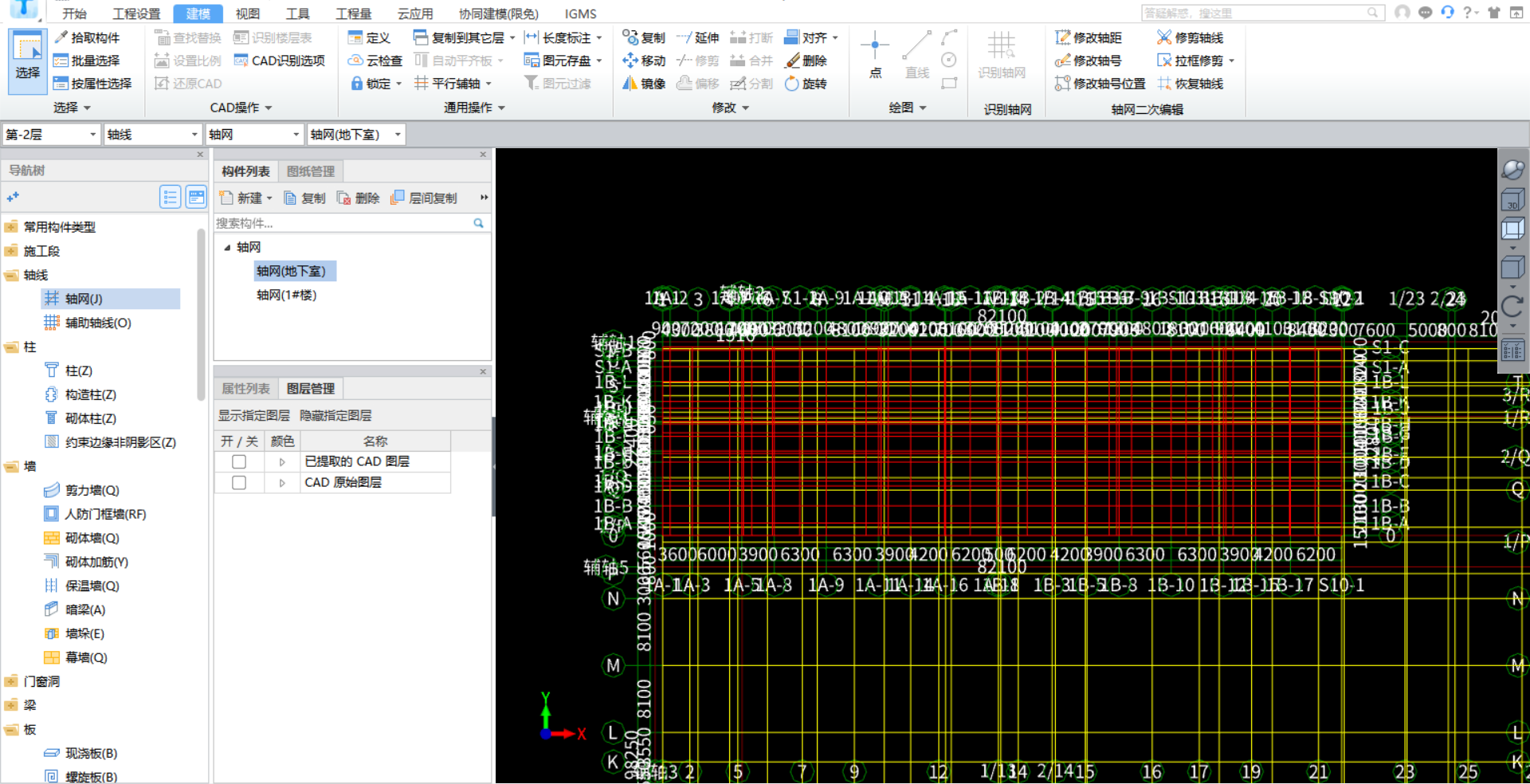Click 显示指定图层 button
Image resolution: width=1530 pixels, height=784 pixels.
click(x=254, y=416)
